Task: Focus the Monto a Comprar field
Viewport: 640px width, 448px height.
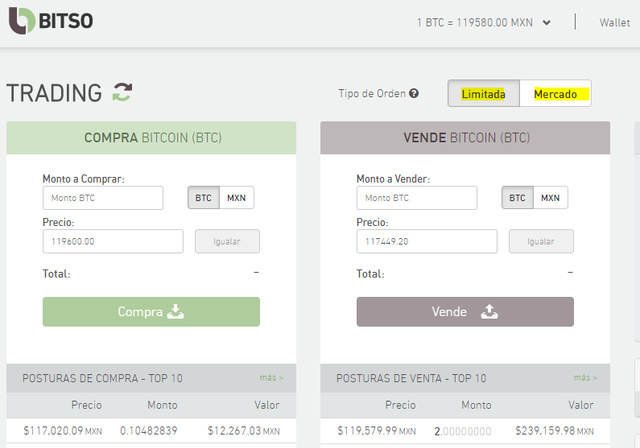Action: pyautogui.click(x=103, y=198)
